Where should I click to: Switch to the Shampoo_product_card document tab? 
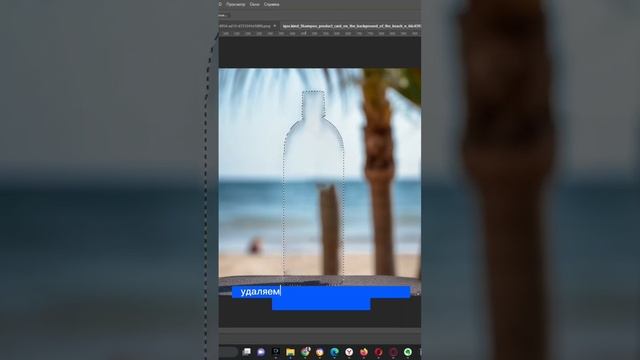pos(351,26)
